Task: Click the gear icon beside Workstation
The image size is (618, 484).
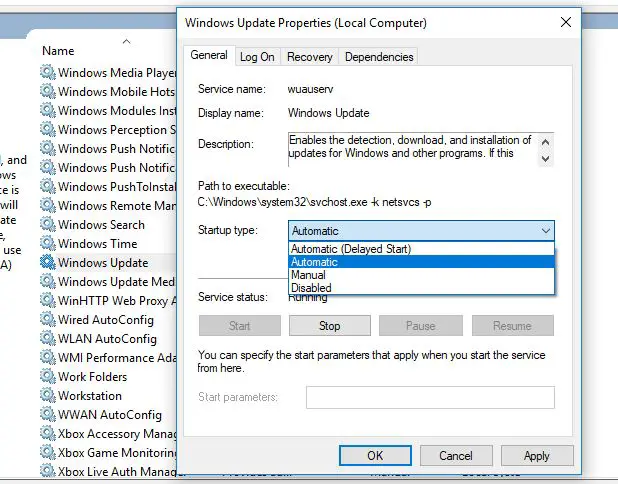Action: pos(48,395)
